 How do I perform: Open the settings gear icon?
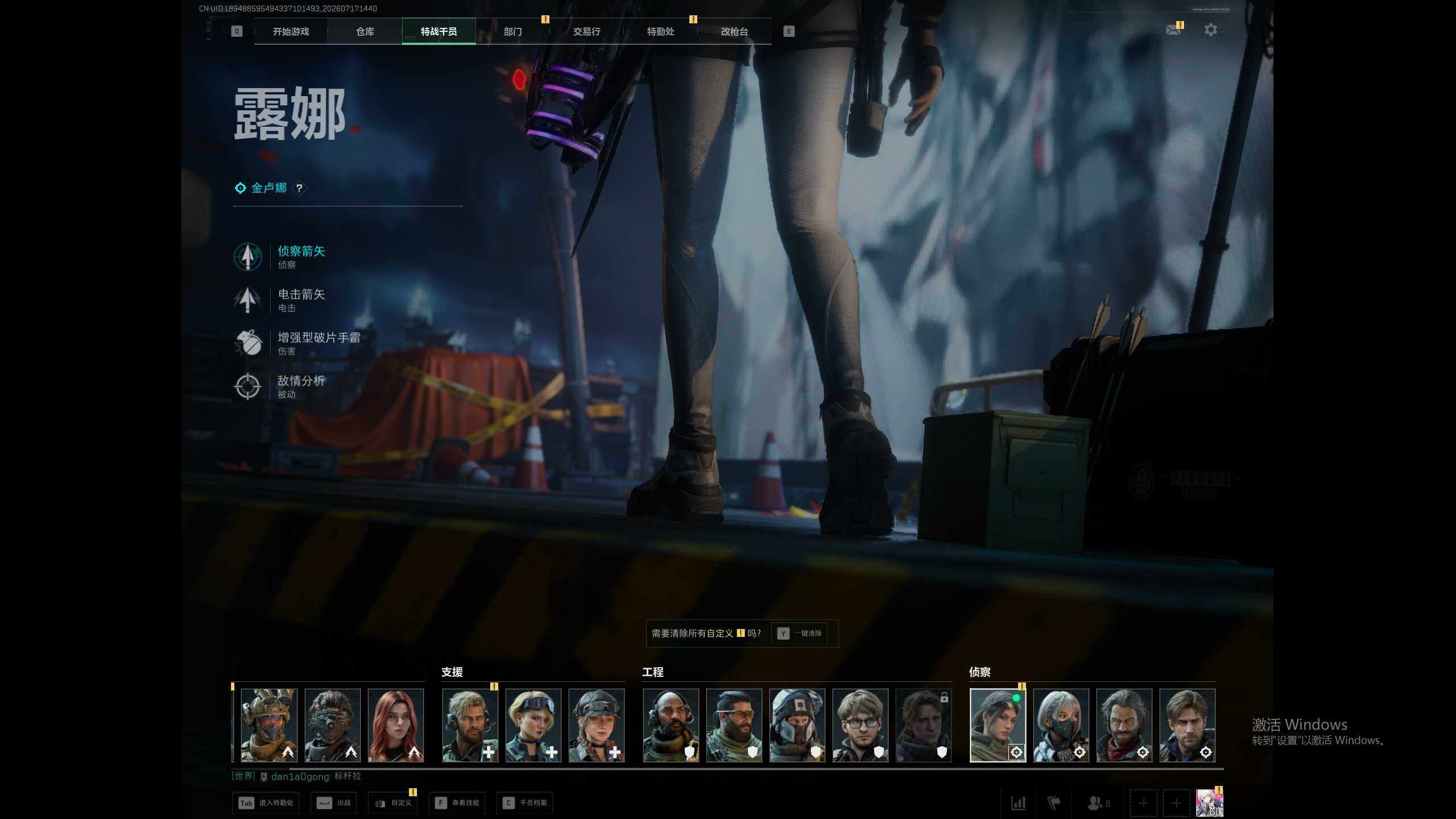coord(1211,30)
